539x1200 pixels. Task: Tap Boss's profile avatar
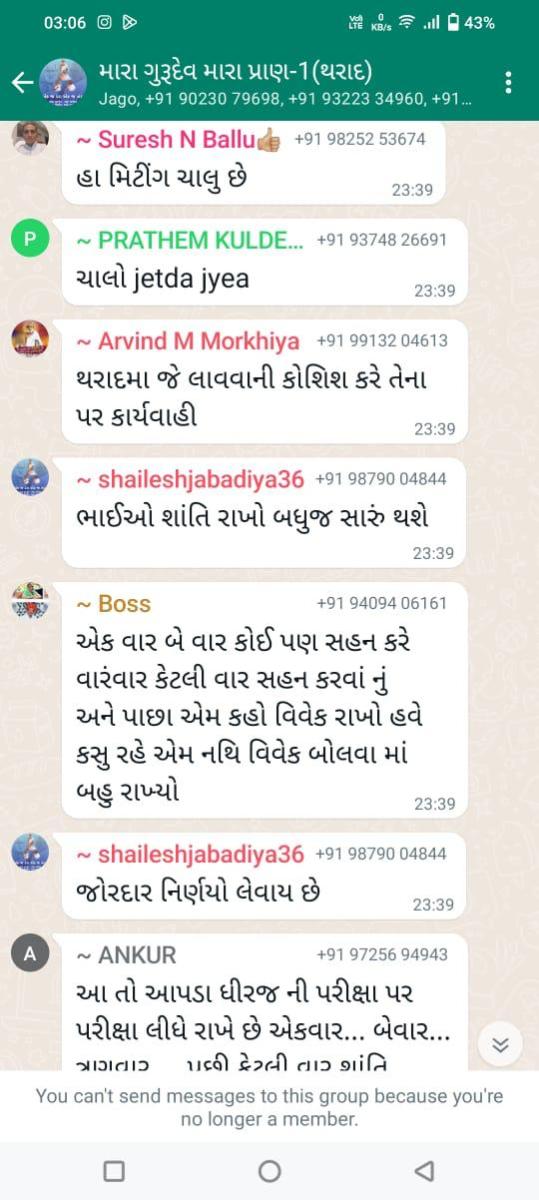pyautogui.click(x=30, y=601)
